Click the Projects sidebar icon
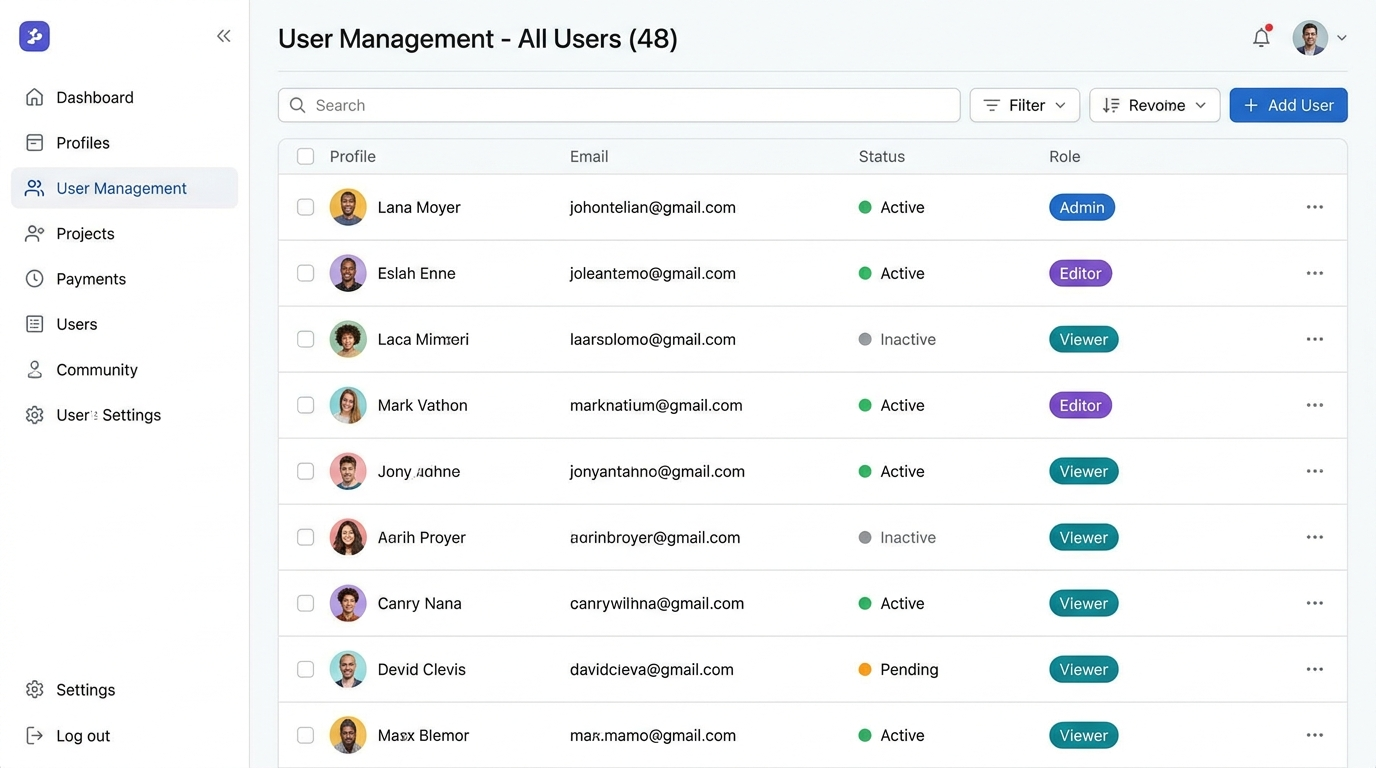1376x768 pixels. (35, 234)
